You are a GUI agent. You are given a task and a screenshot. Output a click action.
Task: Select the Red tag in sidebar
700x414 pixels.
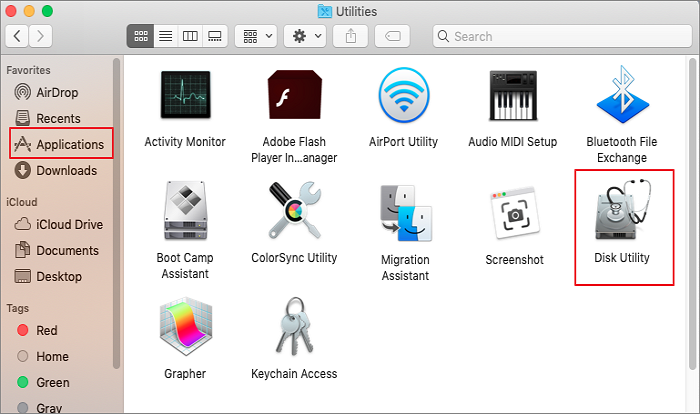pyautogui.click(x=48, y=330)
